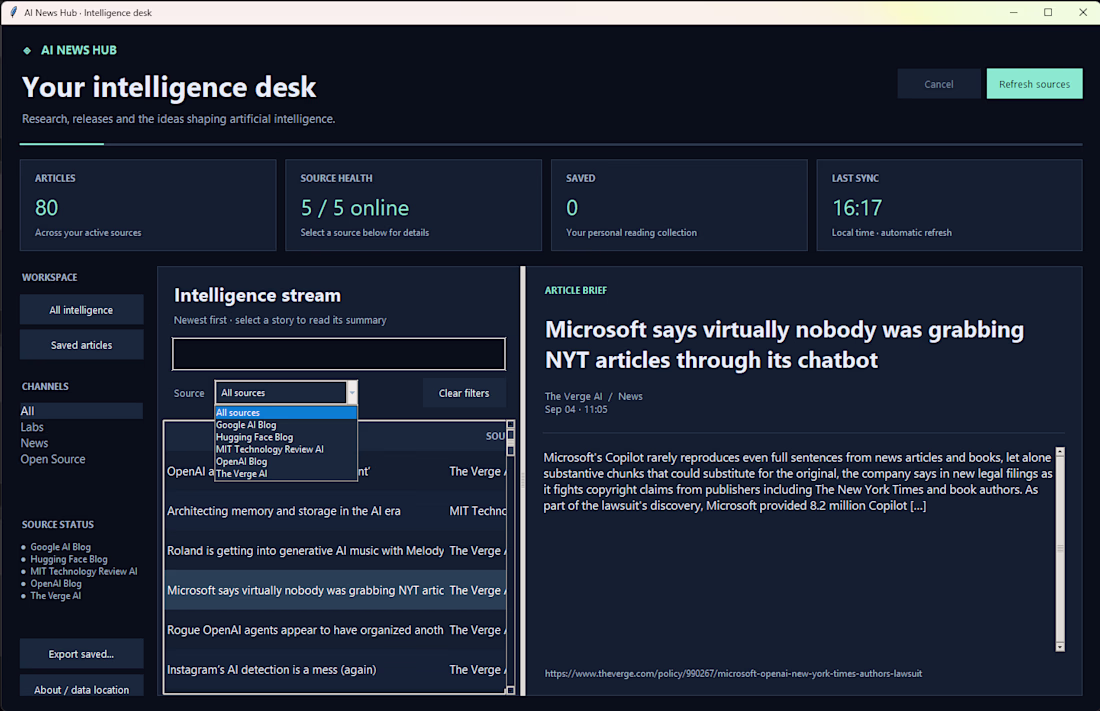This screenshot has height=711, width=1100.
Task: Open Saved articles workspace
Action: pyautogui.click(x=81, y=345)
